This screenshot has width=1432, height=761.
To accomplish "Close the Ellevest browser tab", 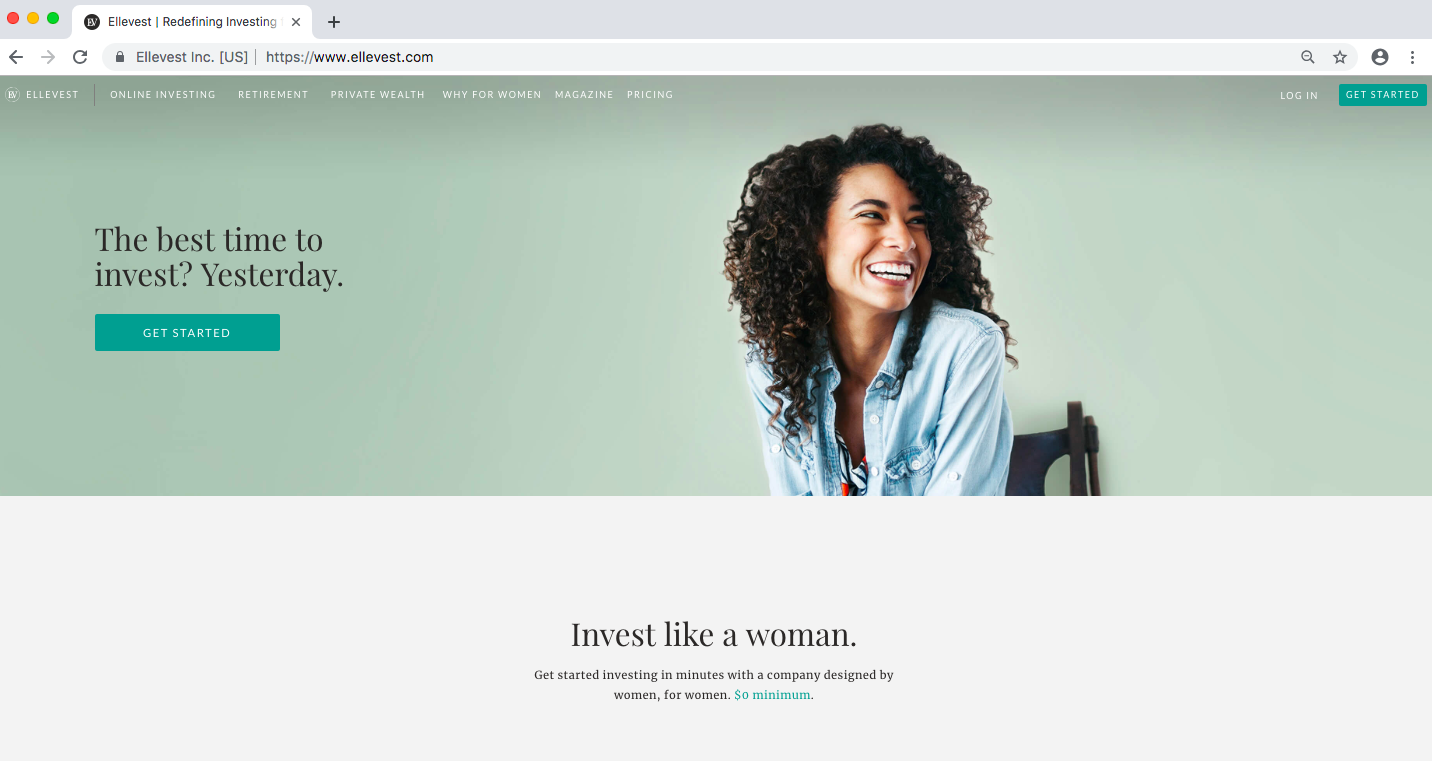I will (x=296, y=22).
